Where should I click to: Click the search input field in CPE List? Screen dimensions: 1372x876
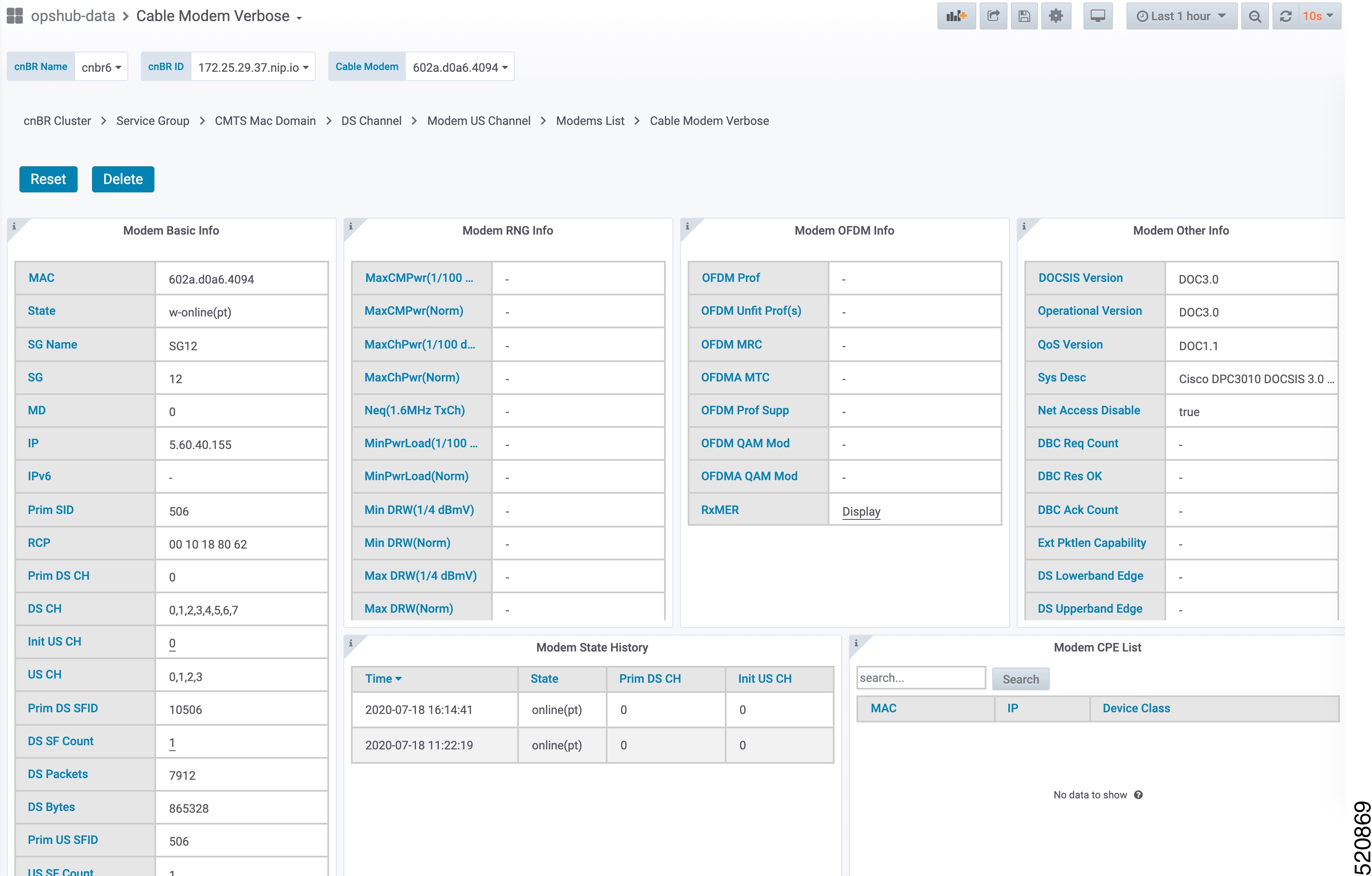click(920, 679)
